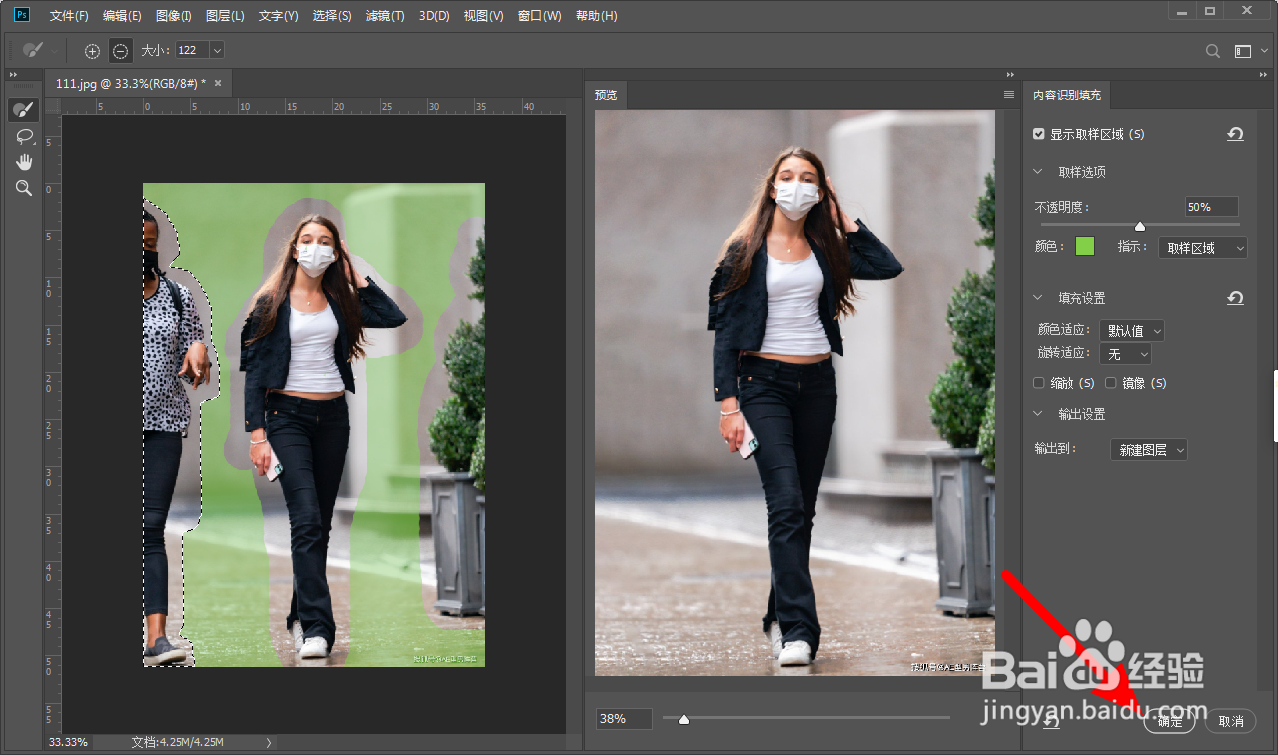Select the Lasso tool
Image resolution: width=1278 pixels, height=755 pixels.
[24, 136]
